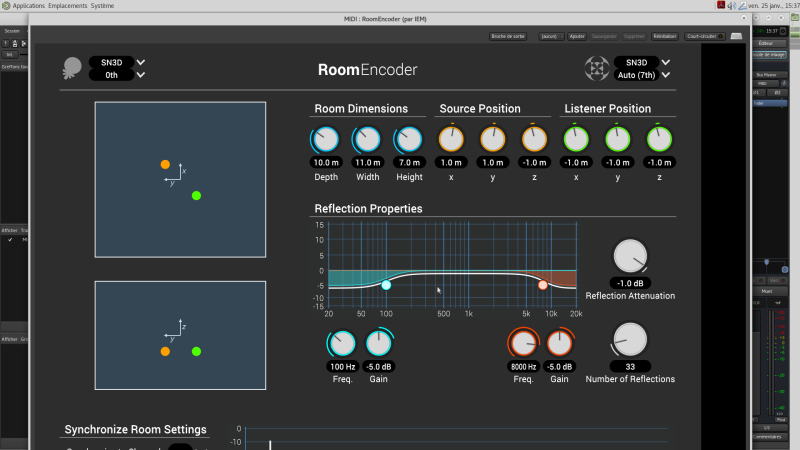Click the orange source dot in top room view
Image resolution: width=800 pixels, height=450 pixels.
coord(165,164)
